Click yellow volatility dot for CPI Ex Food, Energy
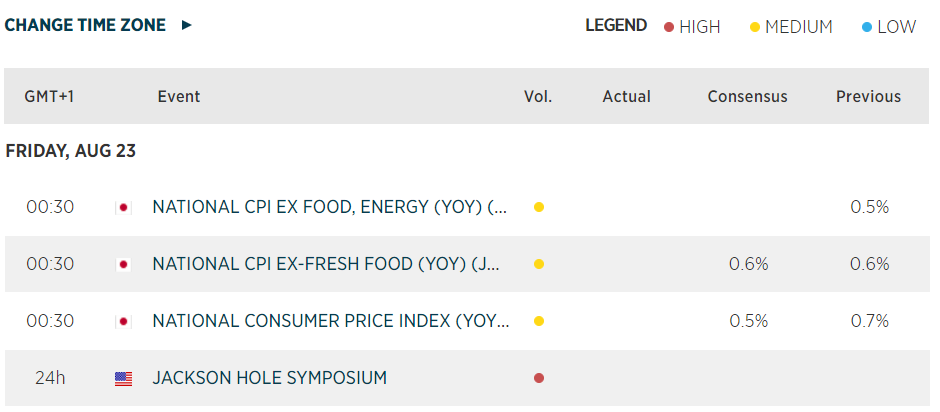940x412 pixels. pos(538,208)
